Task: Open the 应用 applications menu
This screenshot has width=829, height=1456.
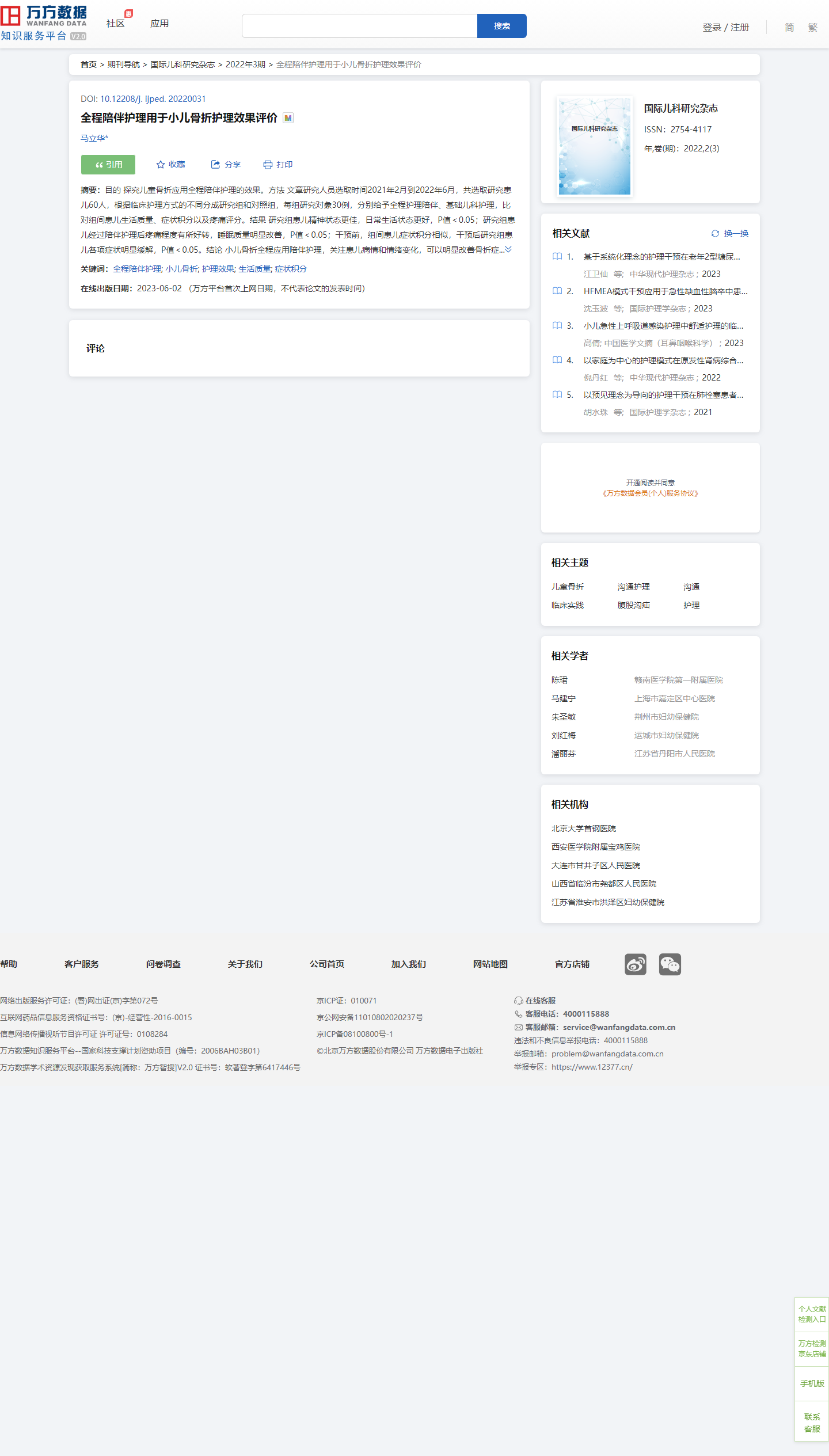Action: (x=159, y=24)
